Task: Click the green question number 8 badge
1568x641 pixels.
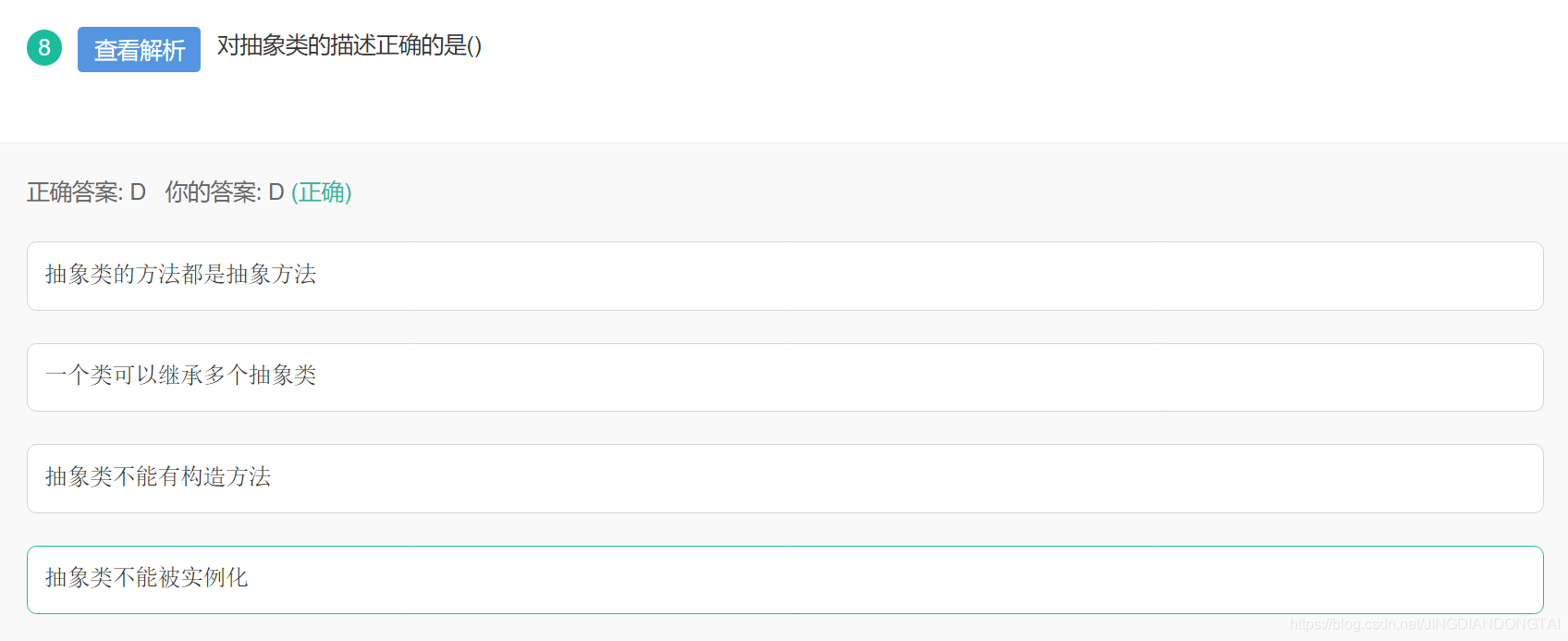Action: point(44,48)
